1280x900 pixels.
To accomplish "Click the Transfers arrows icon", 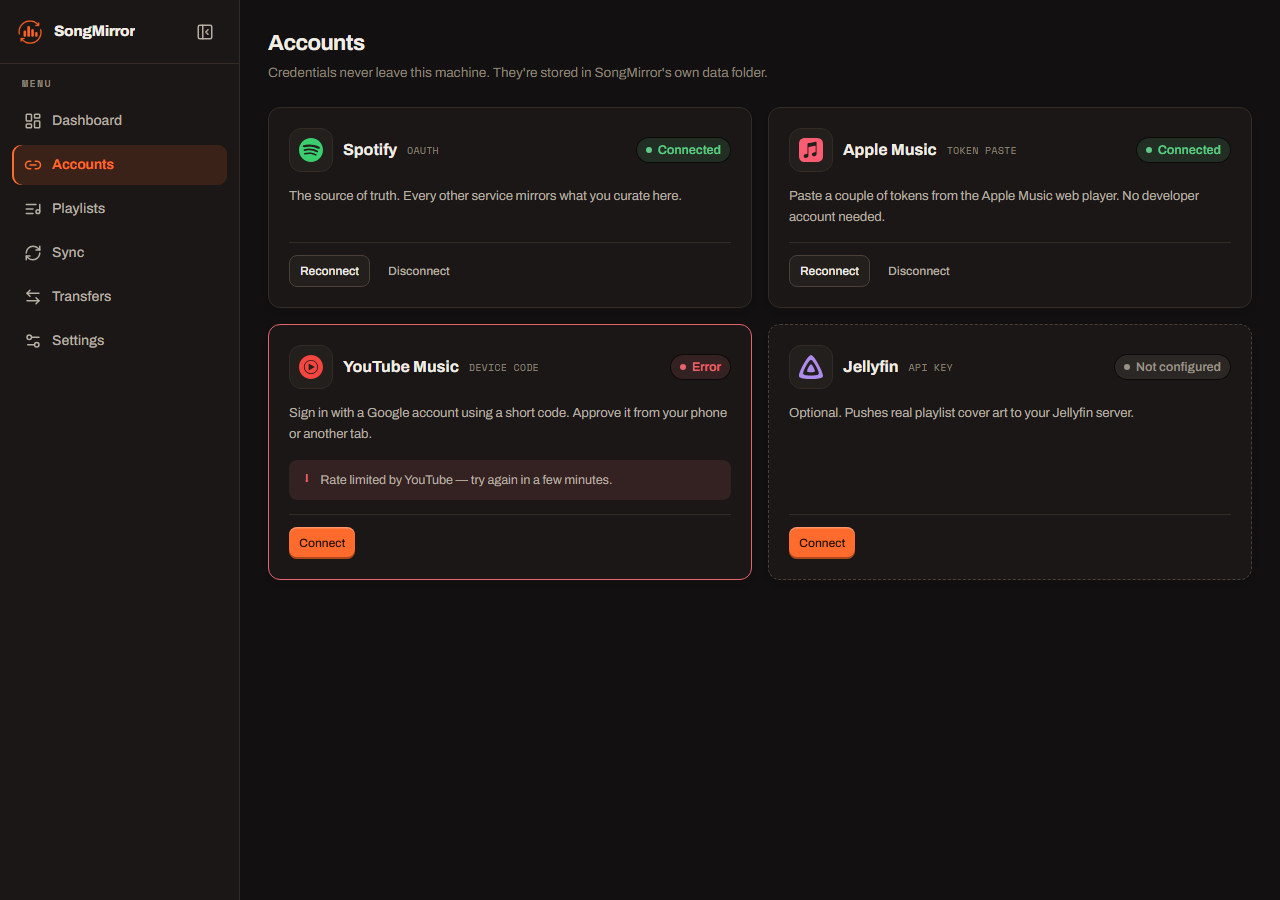I will (x=33, y=296).
